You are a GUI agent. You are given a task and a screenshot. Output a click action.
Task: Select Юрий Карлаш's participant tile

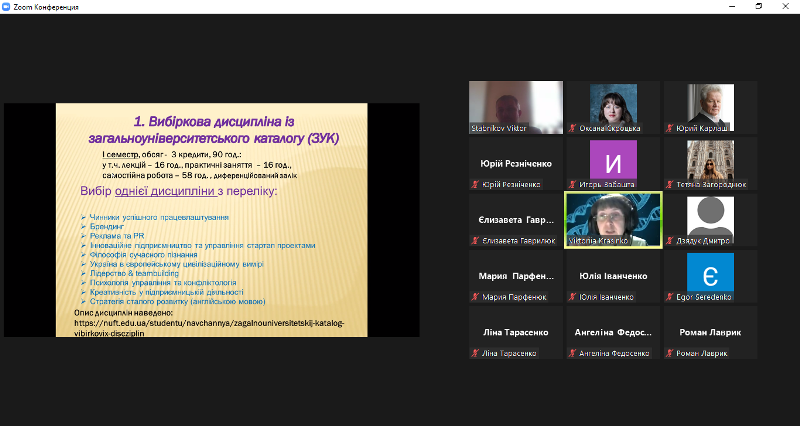pos(710,107)
